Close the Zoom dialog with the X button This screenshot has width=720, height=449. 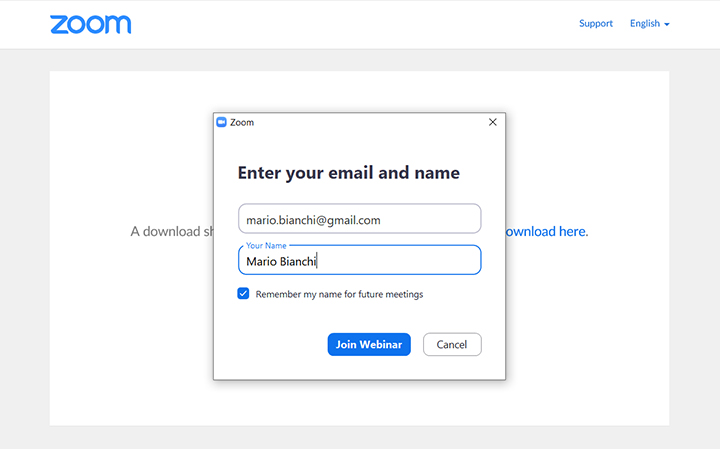pyautogui.click(x=493, y=122)
